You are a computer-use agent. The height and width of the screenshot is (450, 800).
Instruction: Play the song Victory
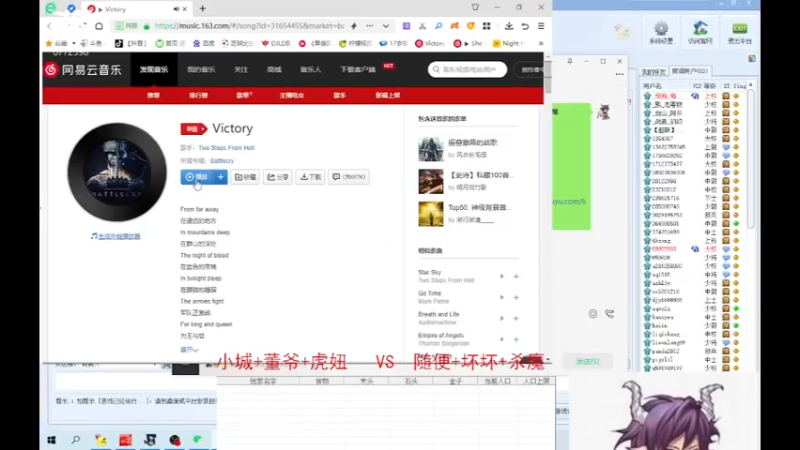pos(197,177)
